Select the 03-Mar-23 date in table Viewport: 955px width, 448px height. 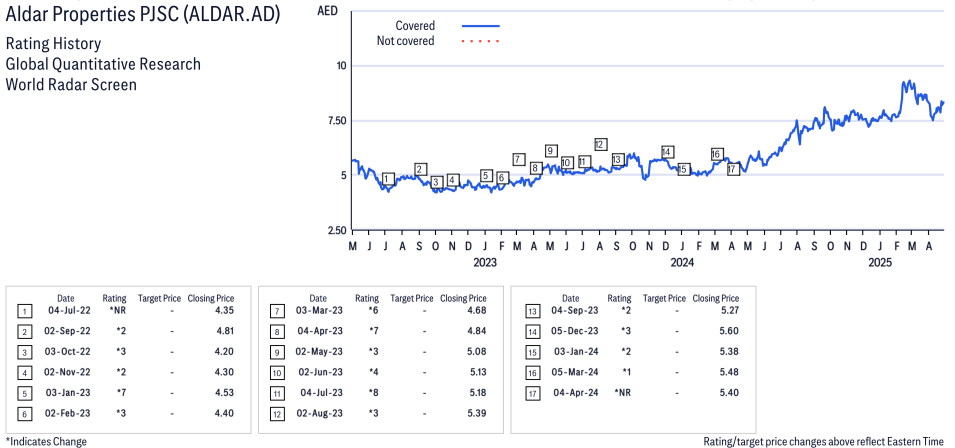(x=321, y=310)
